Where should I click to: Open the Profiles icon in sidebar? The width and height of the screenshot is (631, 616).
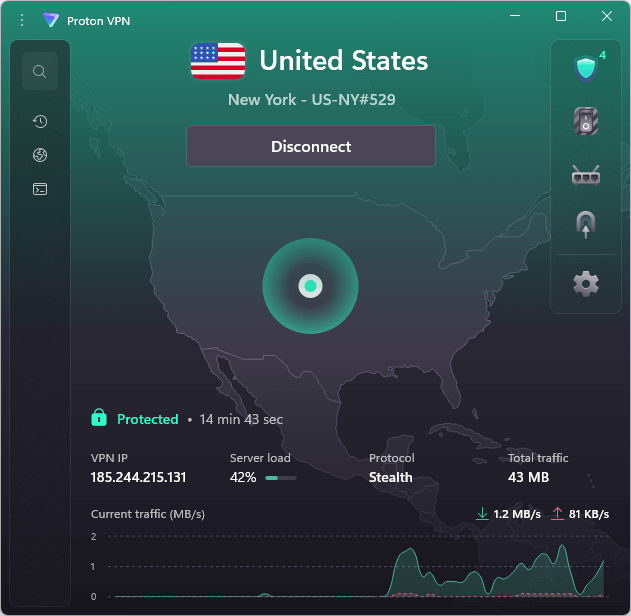pyautogui.click(x=40, y=188)
